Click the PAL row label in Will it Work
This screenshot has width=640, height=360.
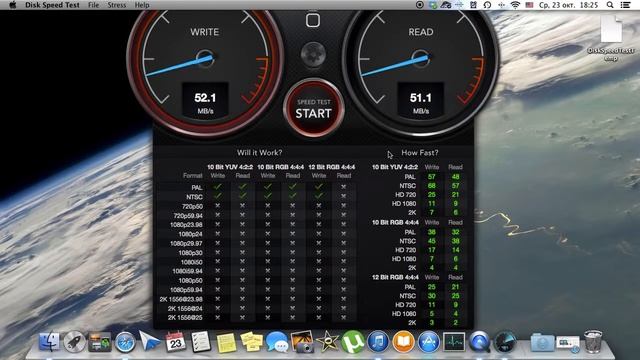197,188
